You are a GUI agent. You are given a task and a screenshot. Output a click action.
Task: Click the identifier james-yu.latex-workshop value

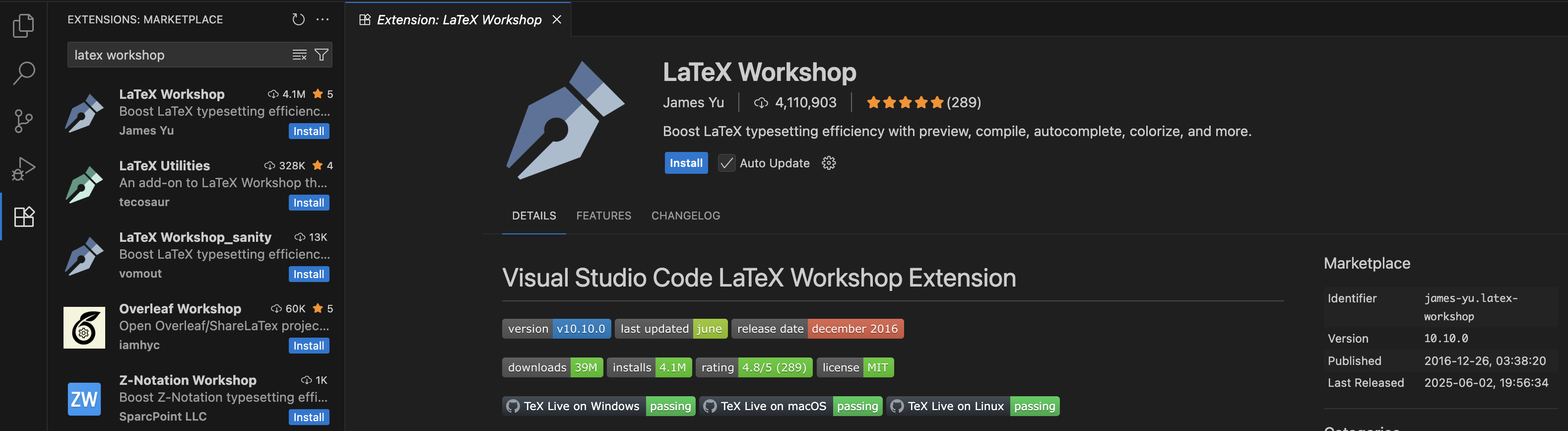click(x=1471, y=307)
